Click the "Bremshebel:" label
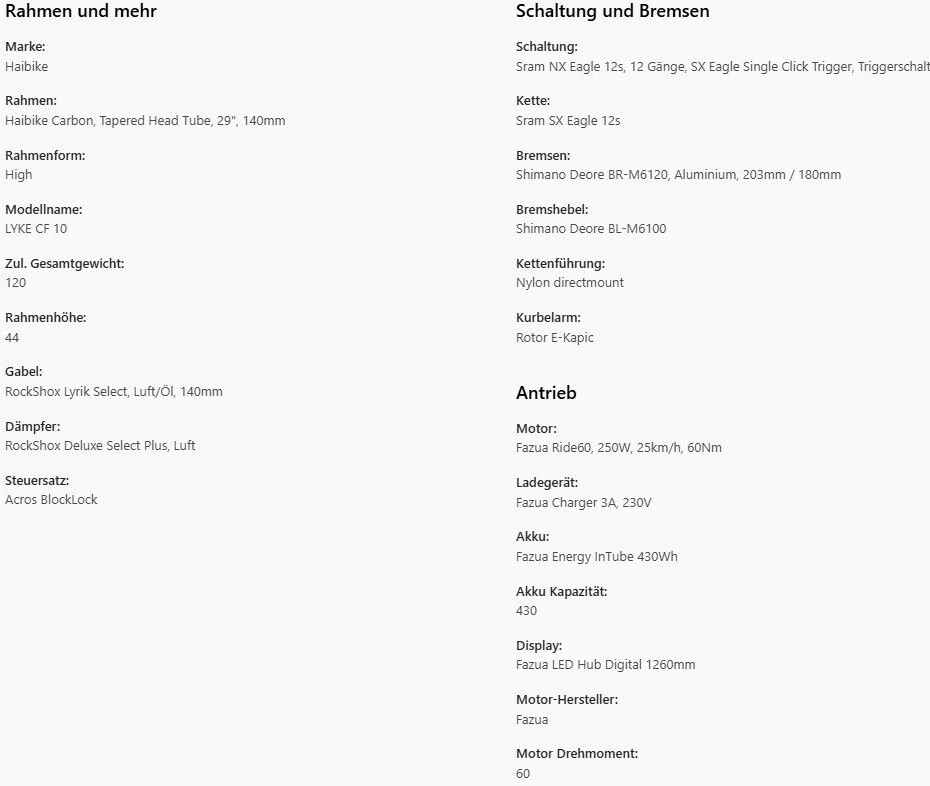Screen dimensions: 930x786 pos(552,209)
